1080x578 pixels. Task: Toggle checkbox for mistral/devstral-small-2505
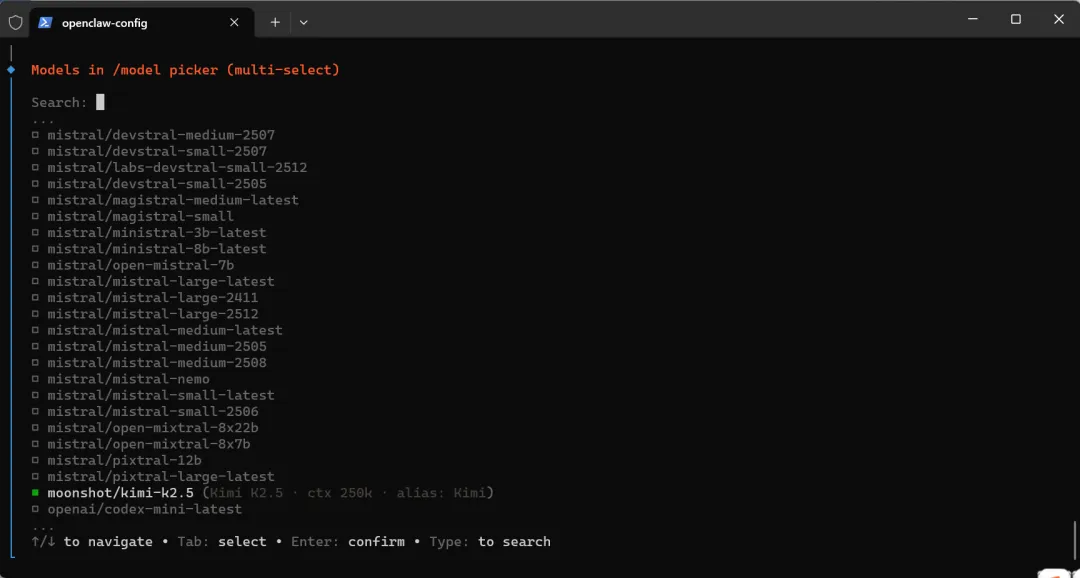point(35,184)
